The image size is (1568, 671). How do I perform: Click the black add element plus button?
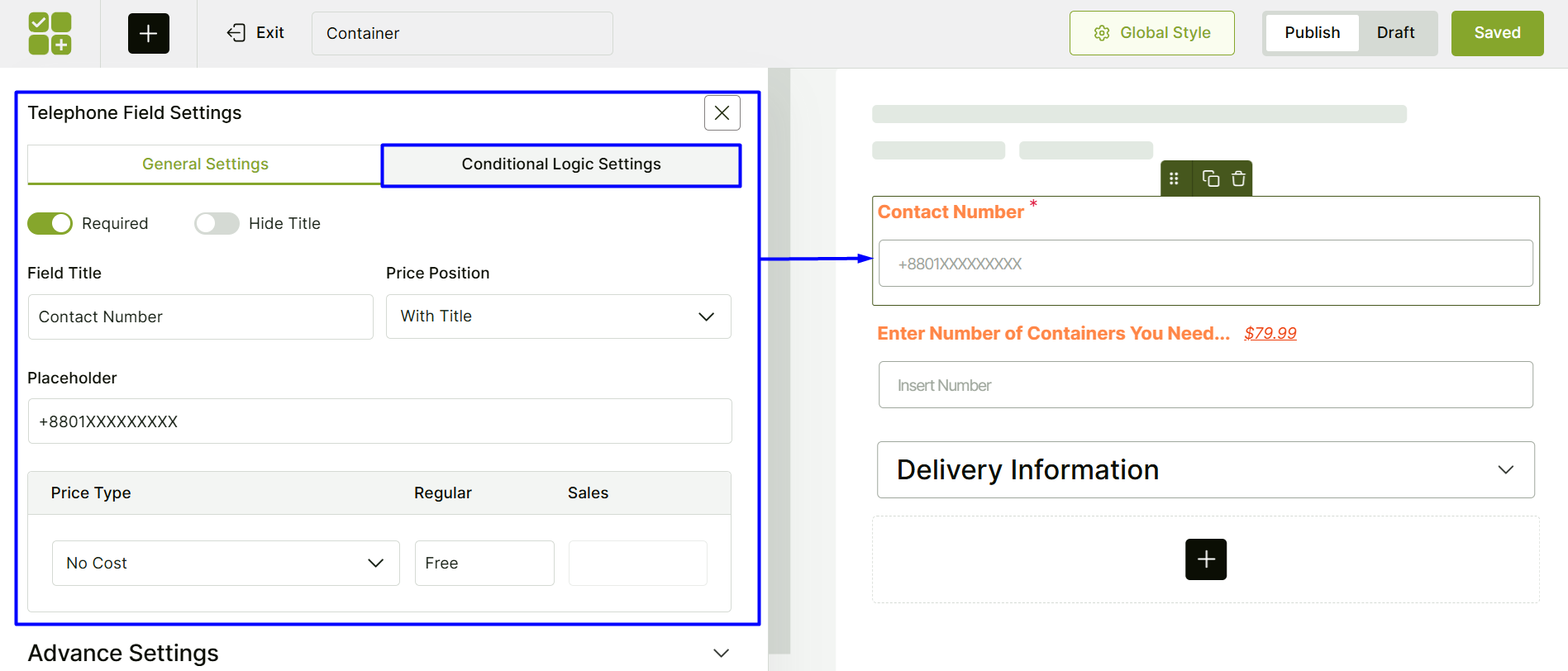click(x=149, y=33)
